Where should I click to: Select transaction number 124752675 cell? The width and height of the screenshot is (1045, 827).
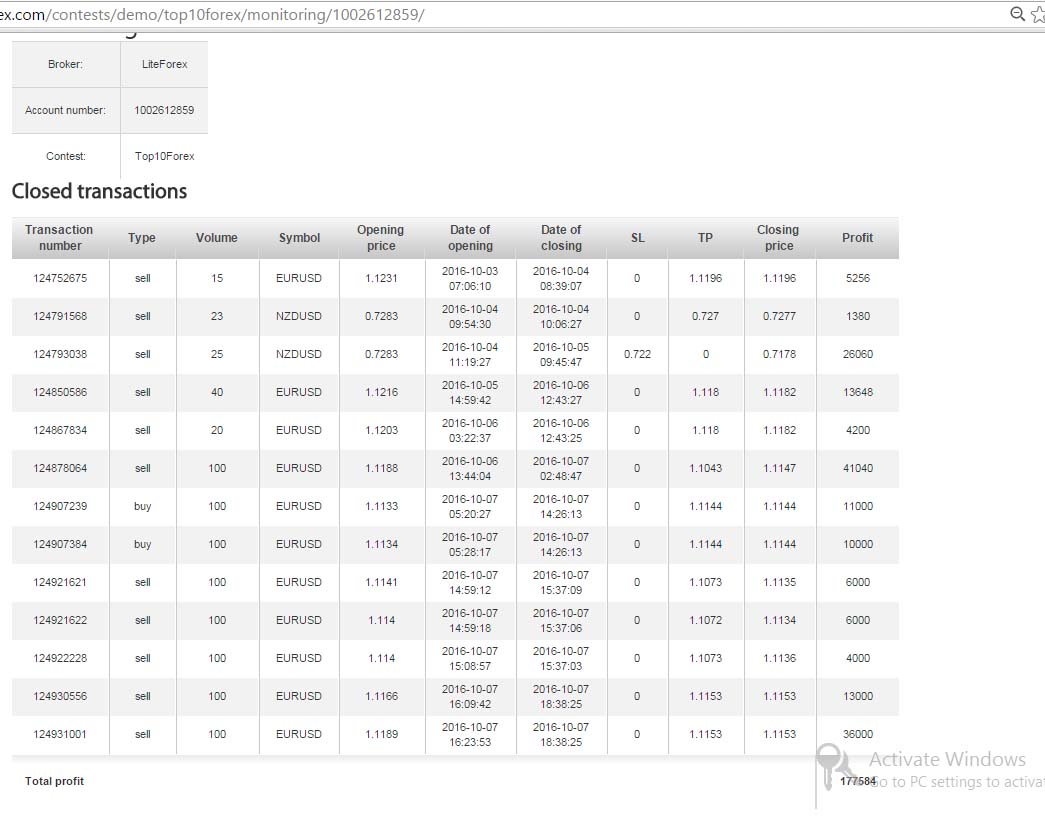[60, 279]
